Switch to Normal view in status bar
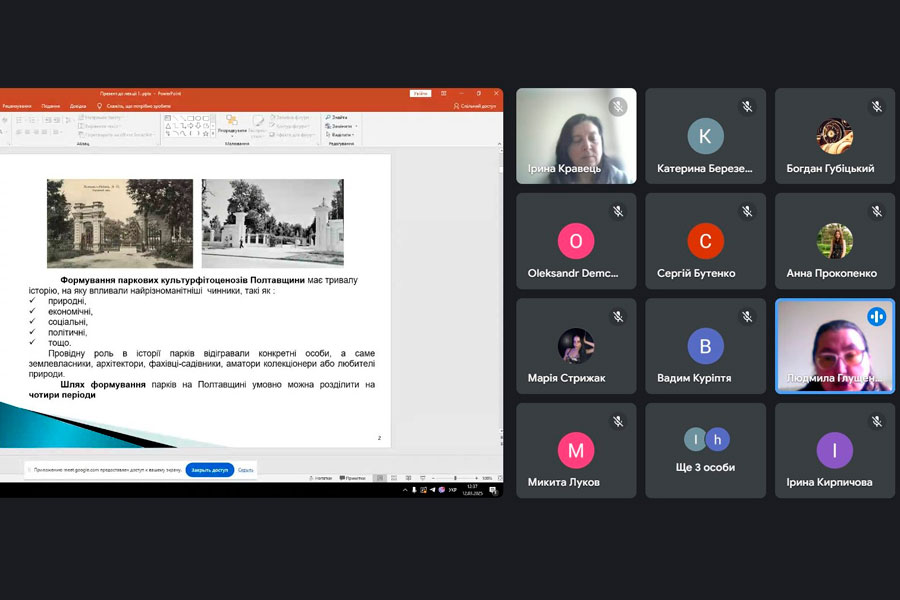 pyautogui.click(x=379, y=478)
